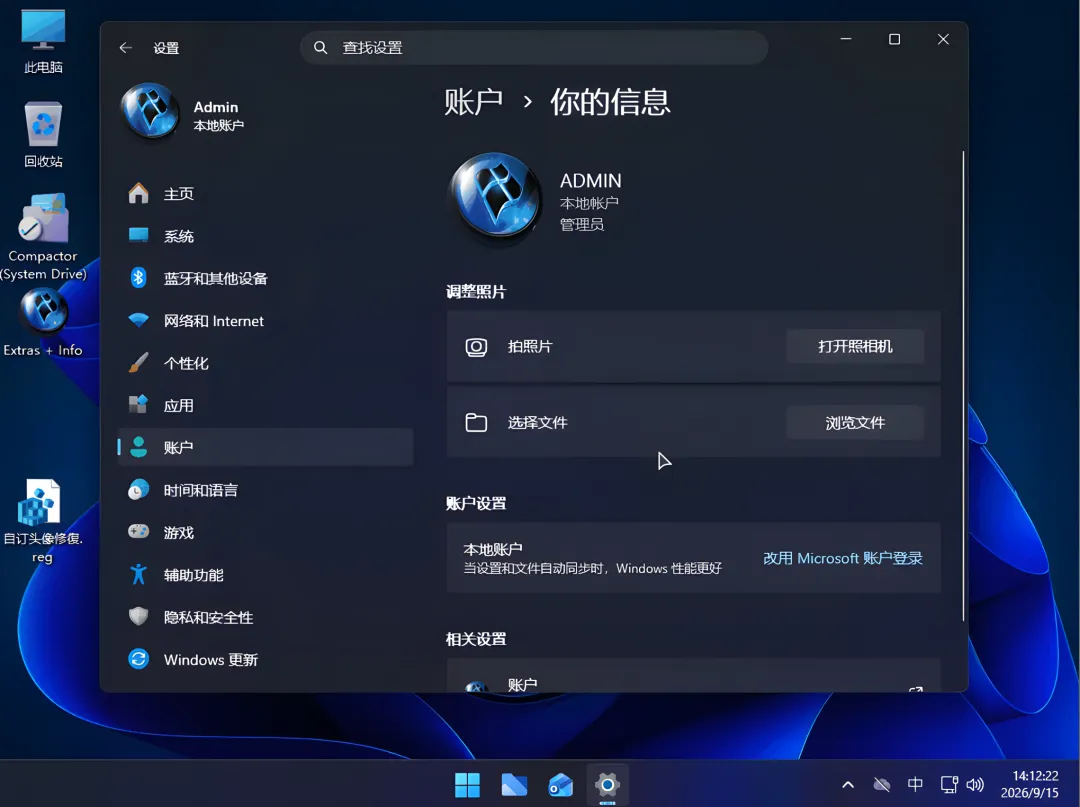Viewport: 1080px width, 807px height.
Task: Select the Extras + Info desktop icon
Action: pyautogui.click(x=43, y=323)
